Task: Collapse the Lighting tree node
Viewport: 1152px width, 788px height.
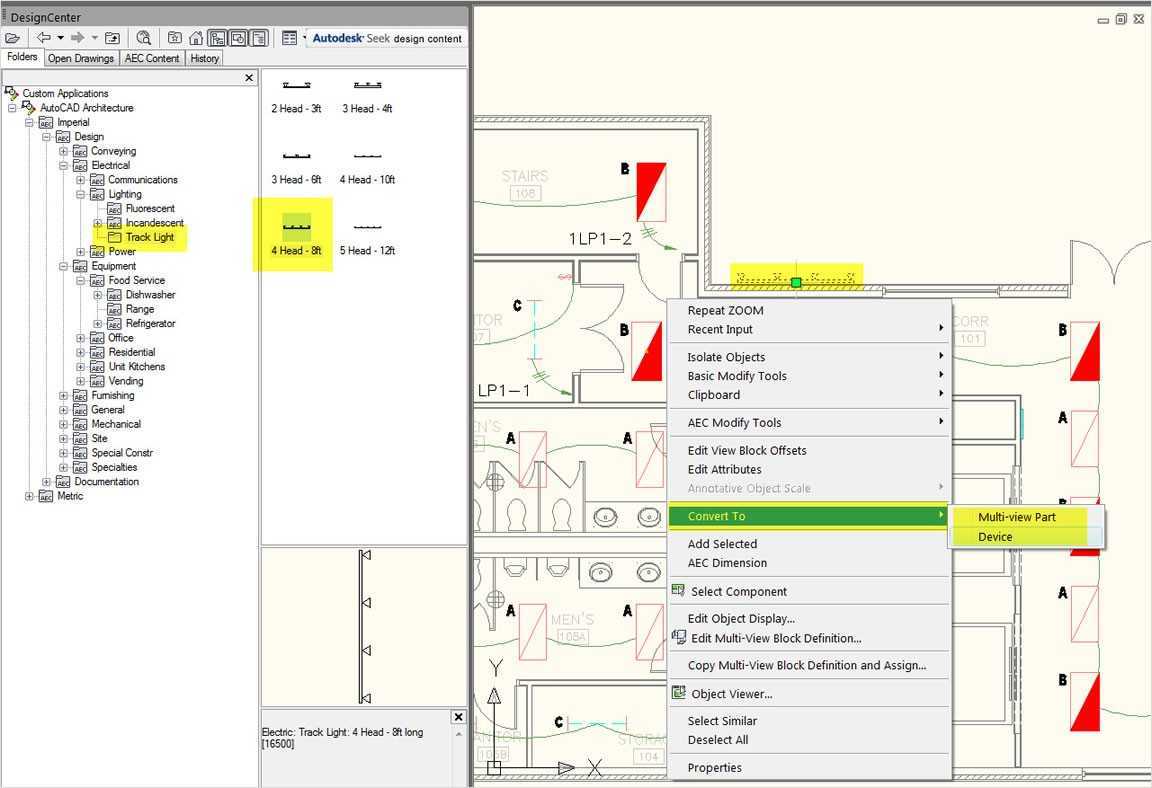Action: 81,195
